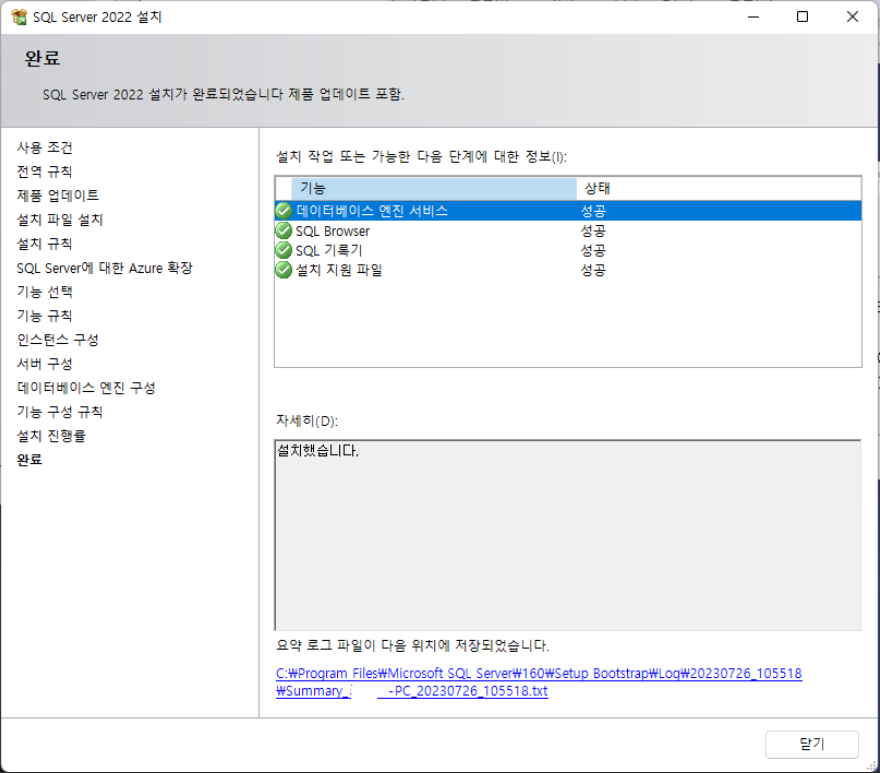Select the 설치 지원 파일 row
Viewport: 880px width, 773px height.
(x=568, y=270)
